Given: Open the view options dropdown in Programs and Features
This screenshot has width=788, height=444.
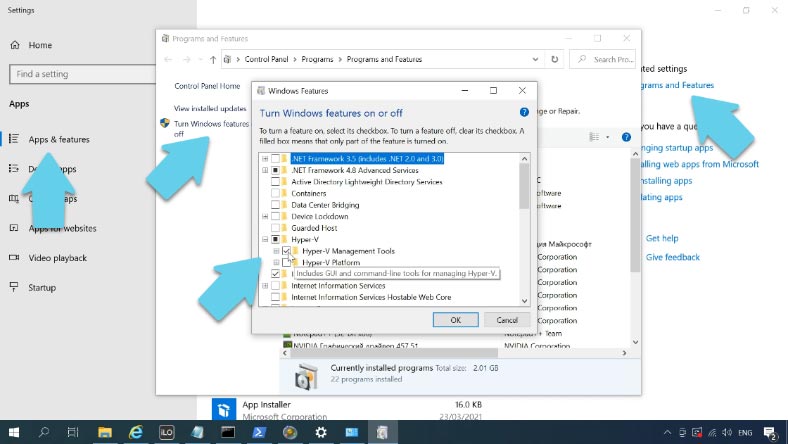Looking at the screenshot, I should tap(607, 137).
